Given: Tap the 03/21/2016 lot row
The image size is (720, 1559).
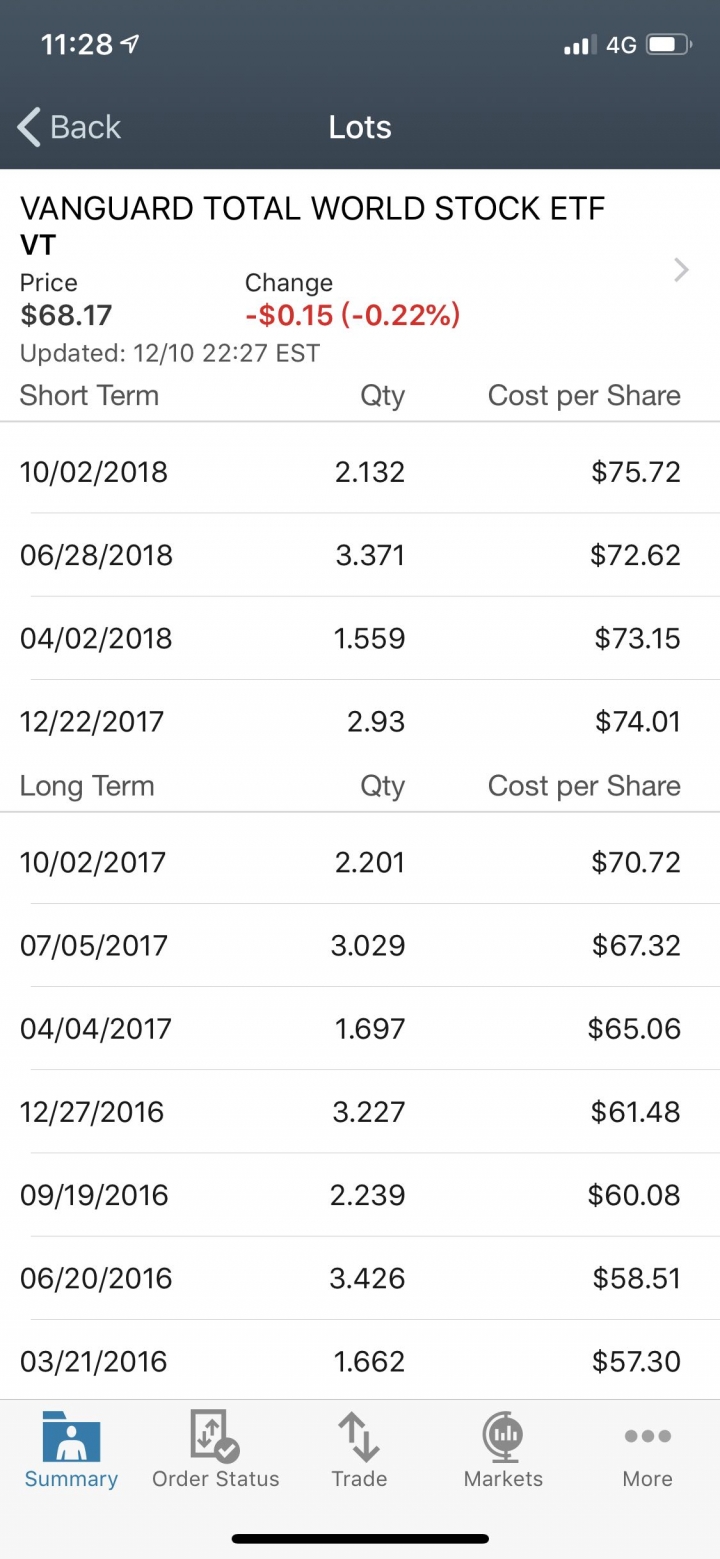Looking at the screenshot, I should (360, 1361).
